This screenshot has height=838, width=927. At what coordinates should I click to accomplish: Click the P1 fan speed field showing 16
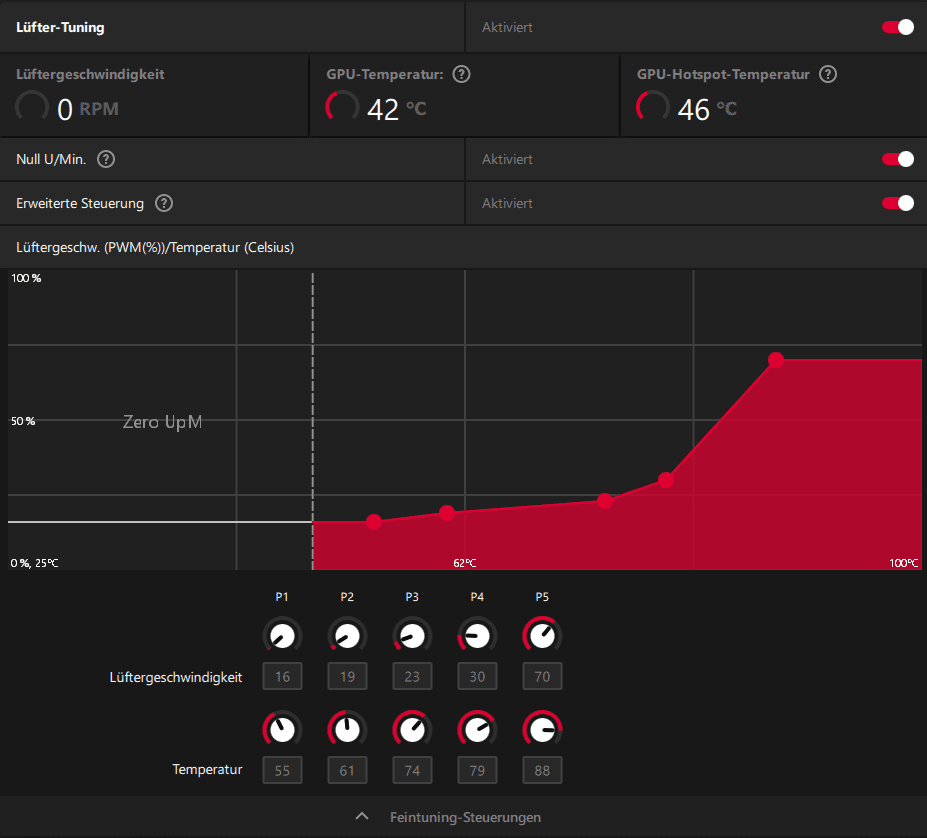pos(282,677)
